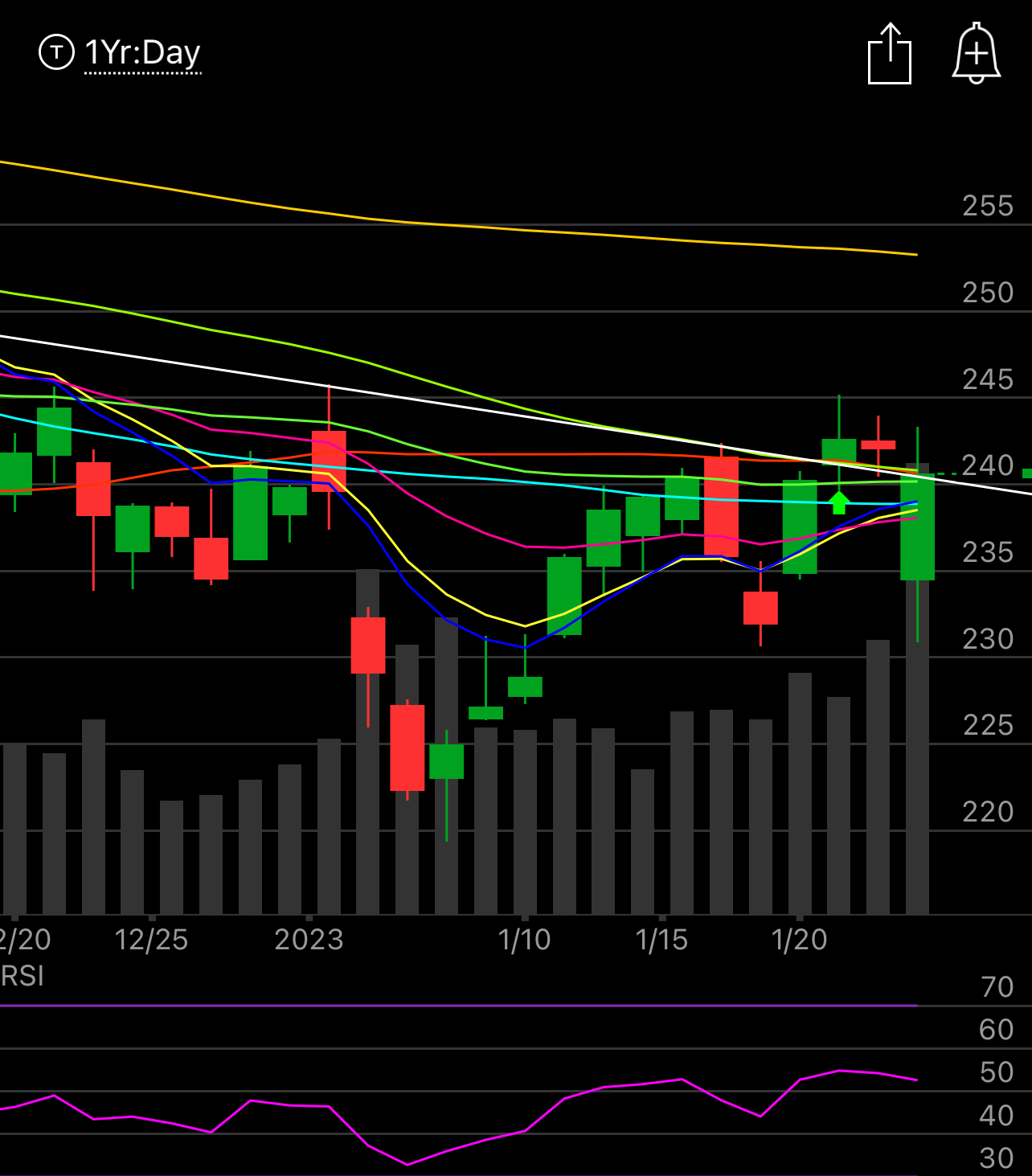1032x1176 pixels.
Task: Tap the 225 price axis label
Action: (x=988, y=725)
